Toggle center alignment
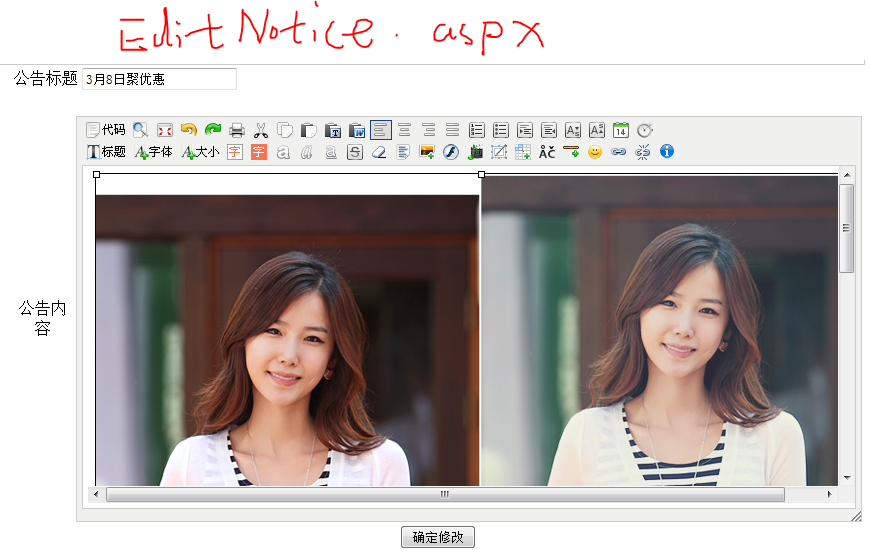Viewport: 869px width, 552px height. click(405, 130)
